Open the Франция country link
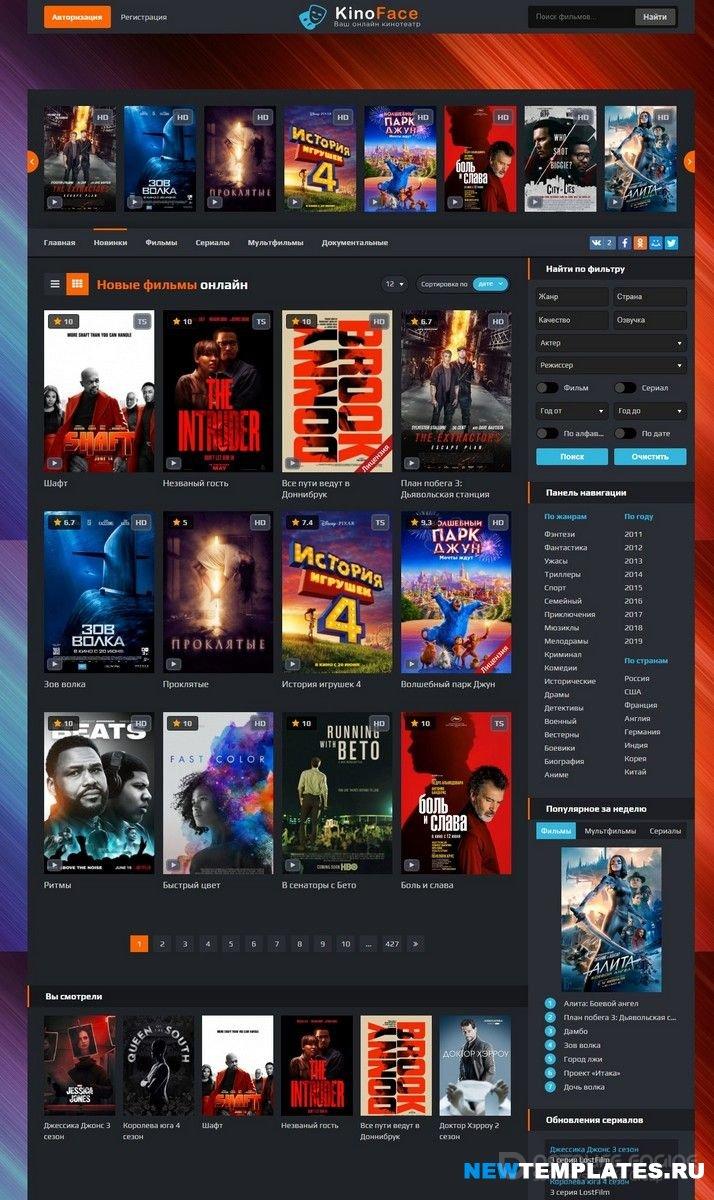Viewport: 714px width, 1200px height. click(x=640, y=705)
